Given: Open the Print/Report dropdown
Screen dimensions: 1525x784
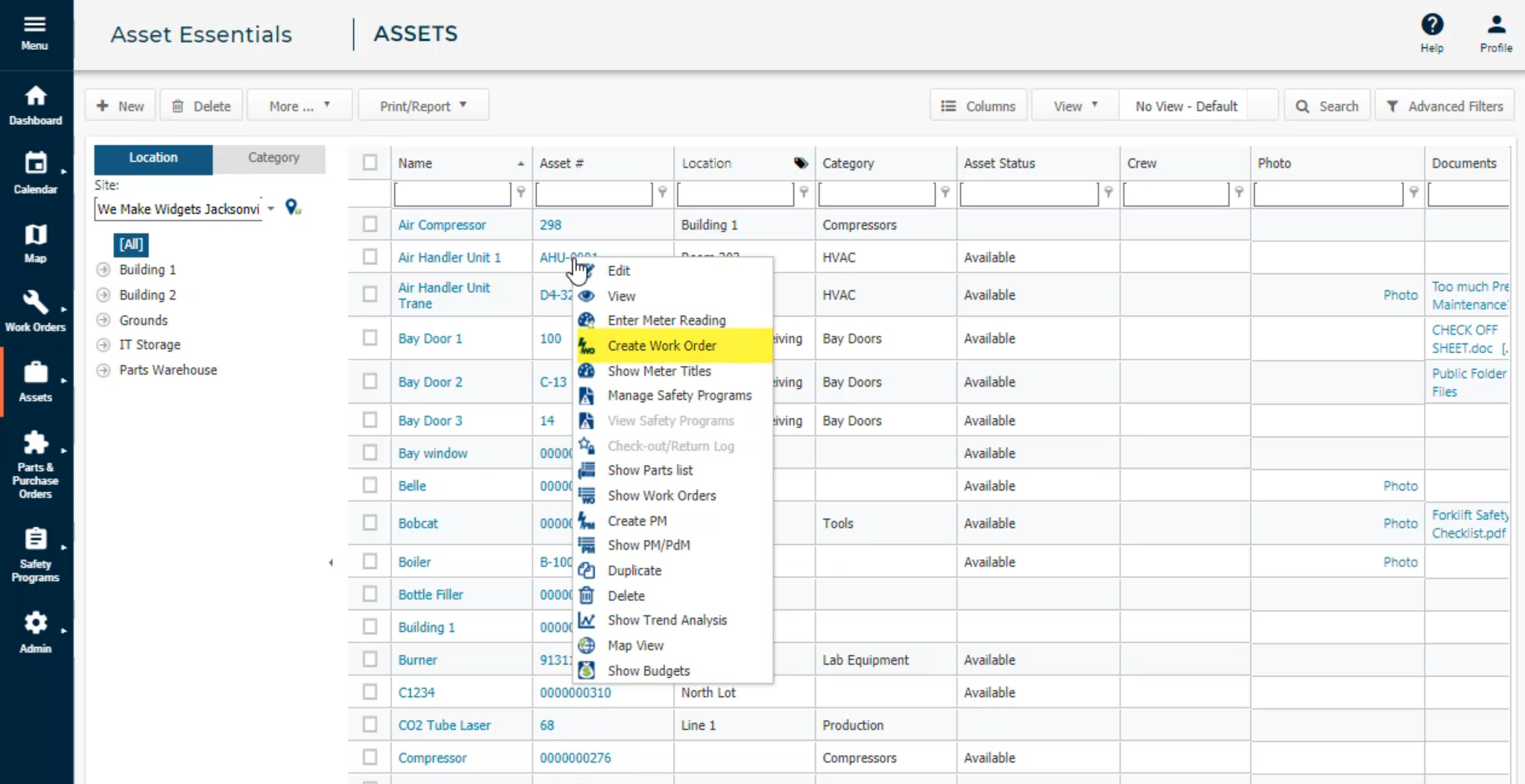Looking at the screenshot, I should tap(423, 106).
